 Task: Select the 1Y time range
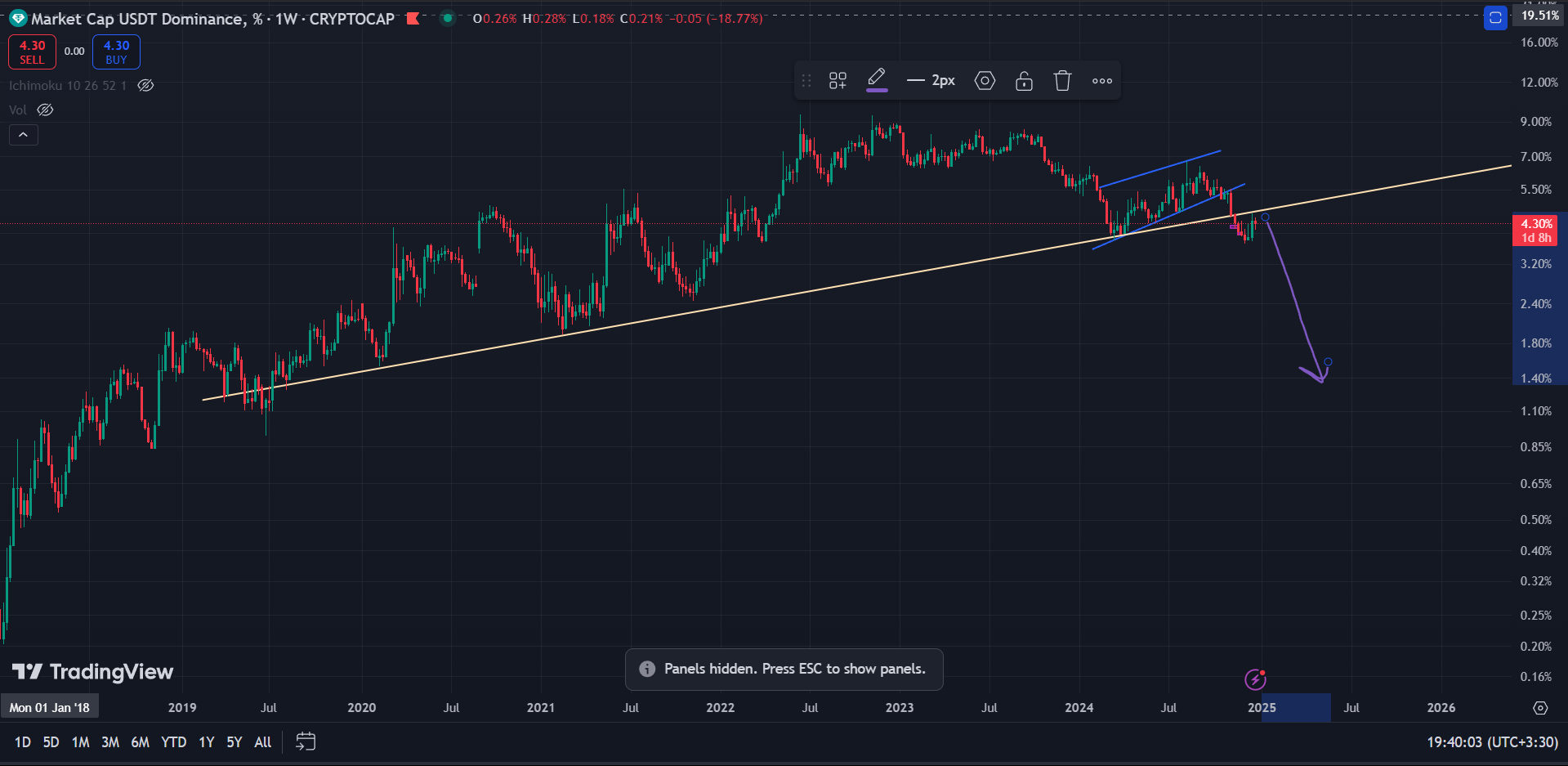[207, 742]
